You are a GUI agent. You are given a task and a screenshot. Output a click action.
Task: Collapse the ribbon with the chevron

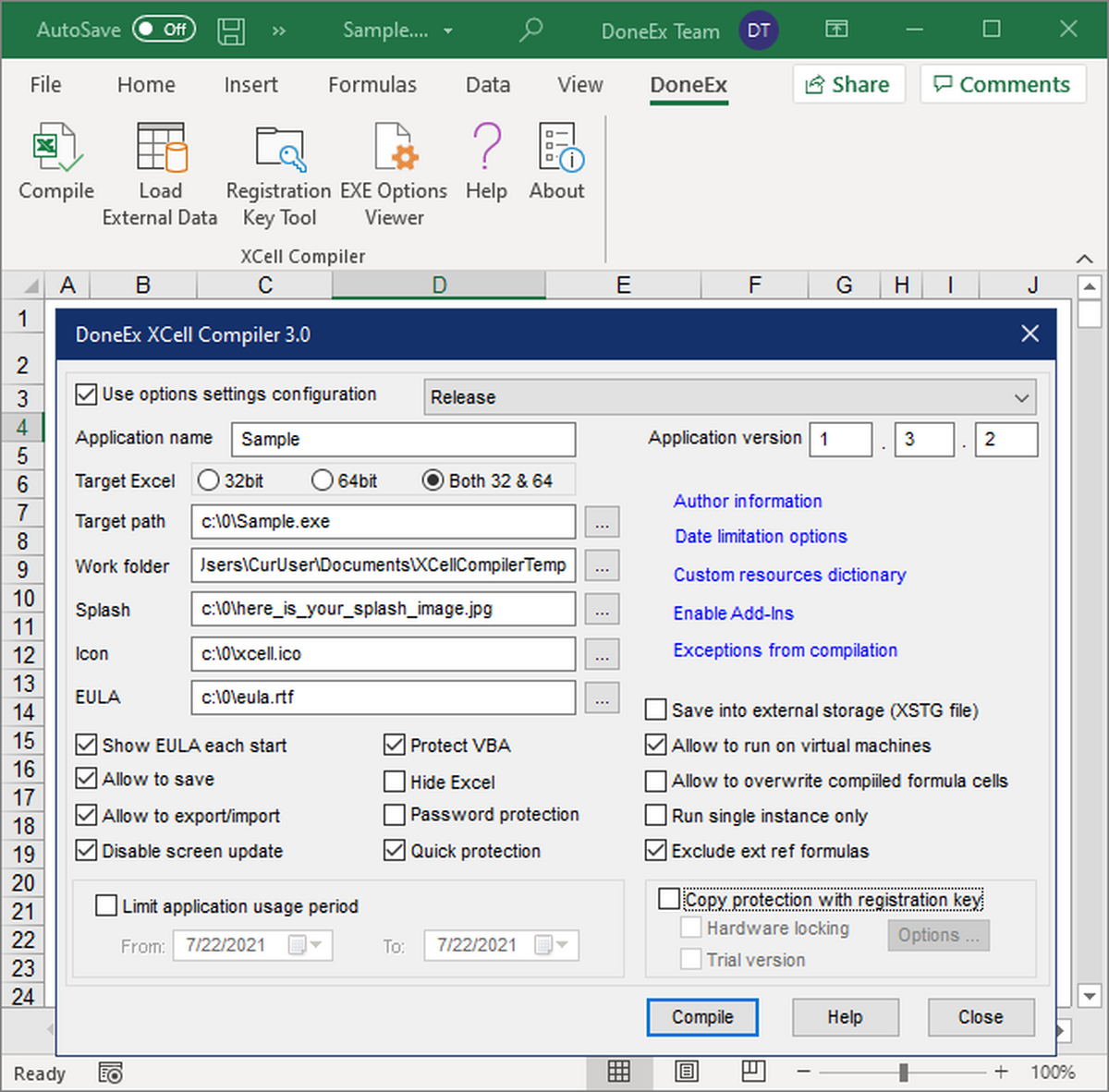1084,259
